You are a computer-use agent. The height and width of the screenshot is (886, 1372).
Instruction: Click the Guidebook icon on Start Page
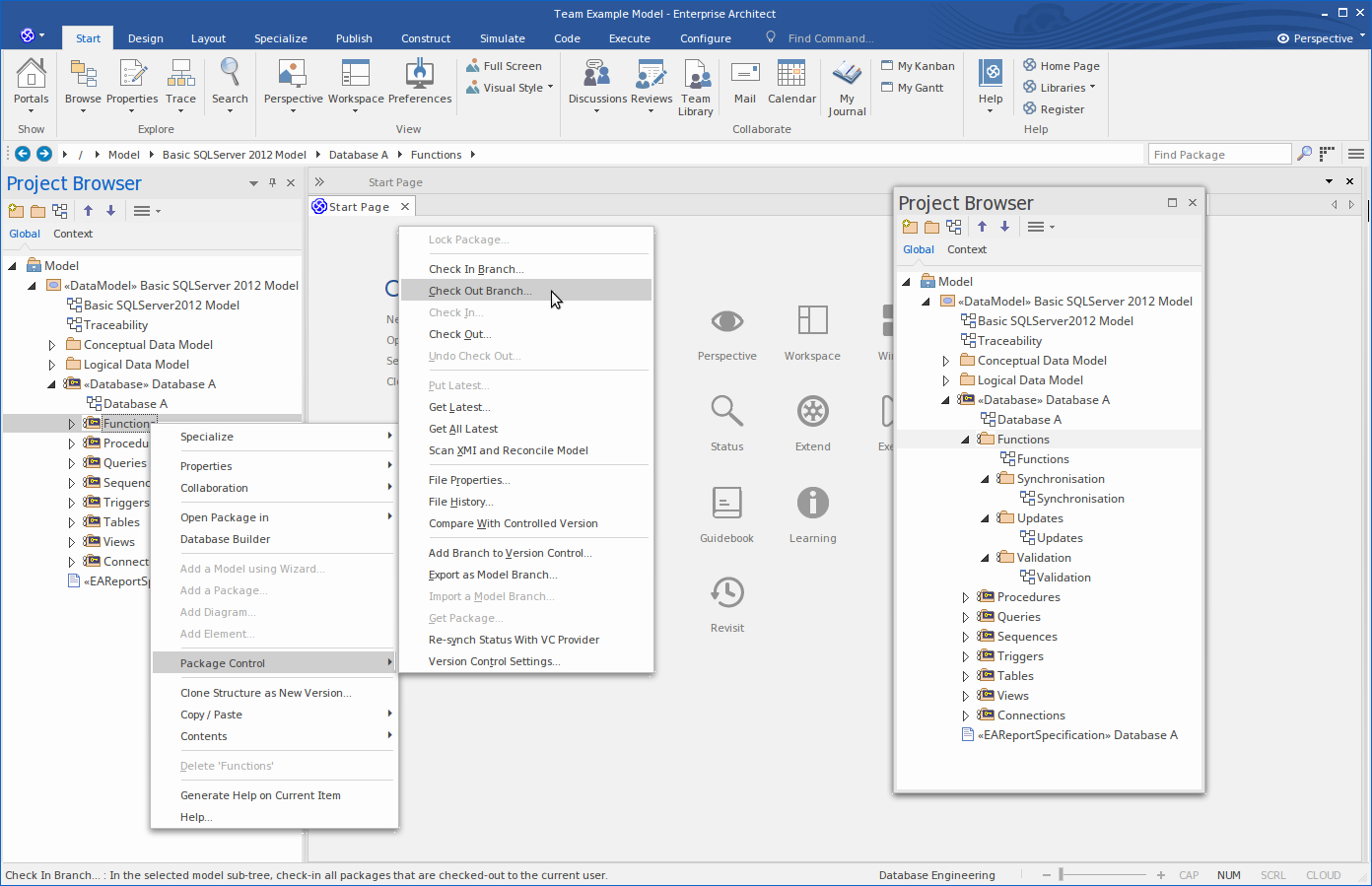click(726, 514)
